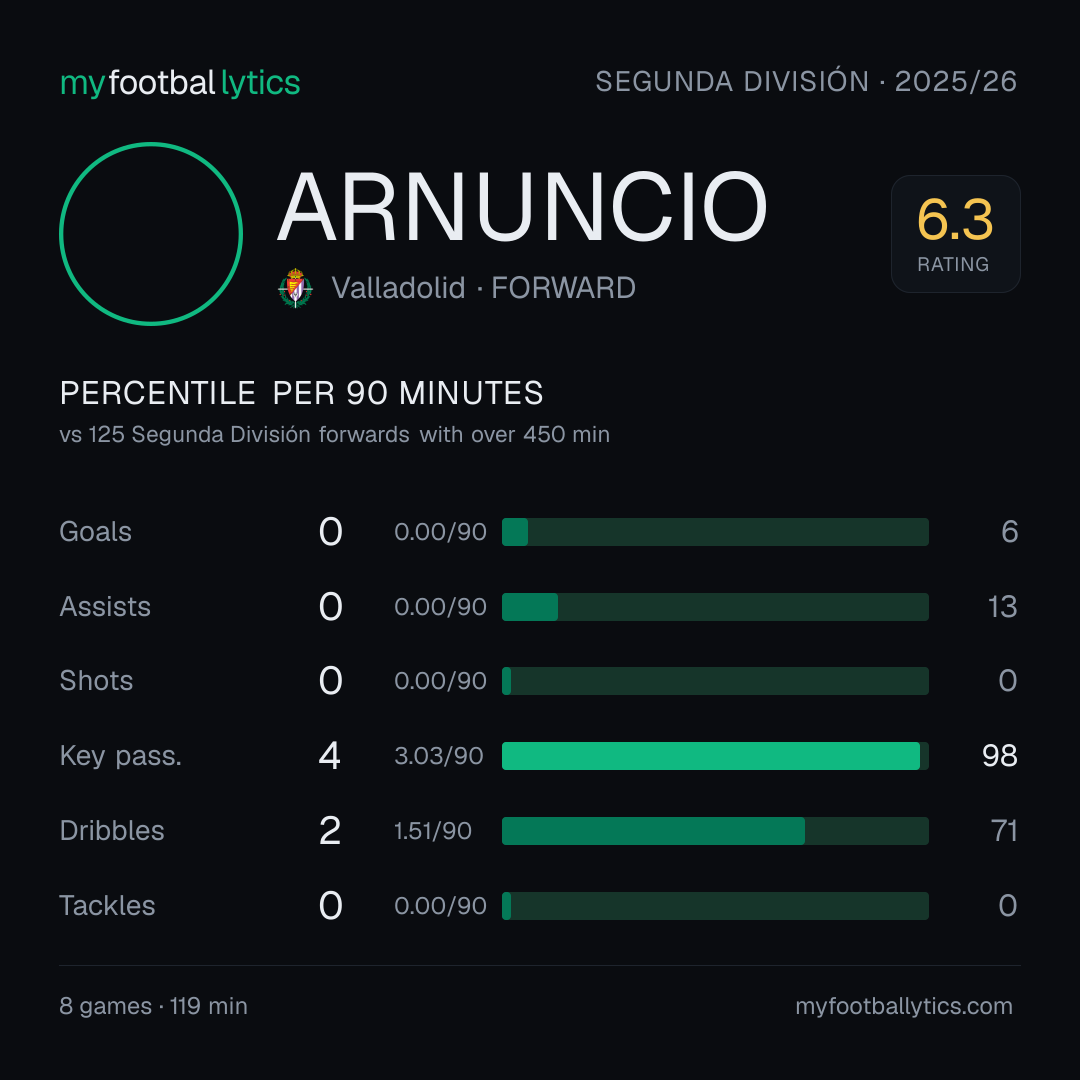Select the Dribbles percentile bar
The image size is (1080, 1080).
coord(715,831)
